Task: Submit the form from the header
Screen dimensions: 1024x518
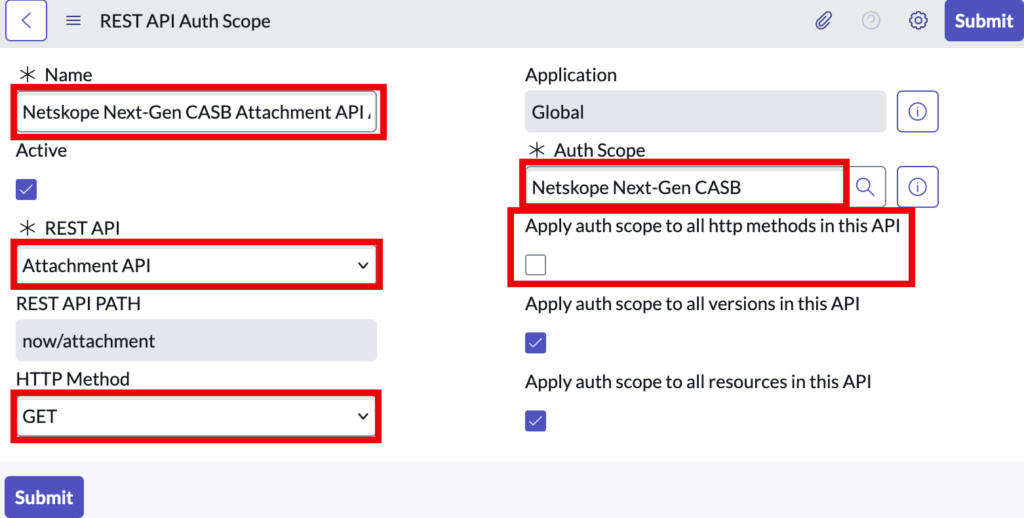Action: tap(984, 21)
